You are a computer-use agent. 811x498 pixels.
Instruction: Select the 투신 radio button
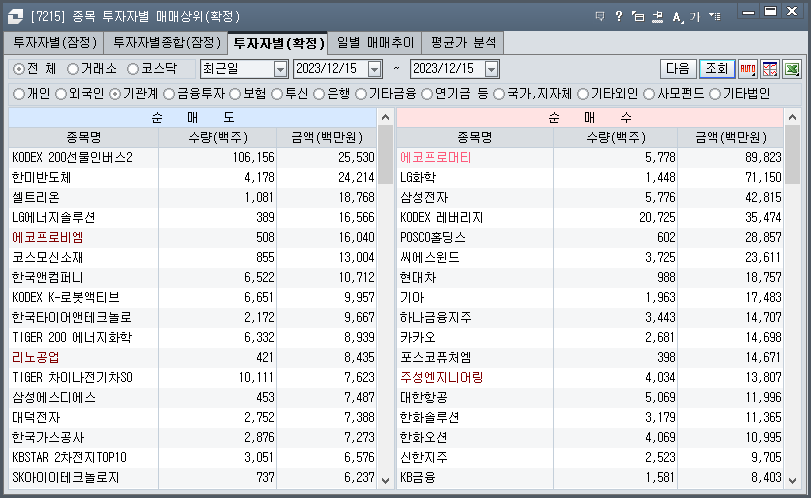277,94
